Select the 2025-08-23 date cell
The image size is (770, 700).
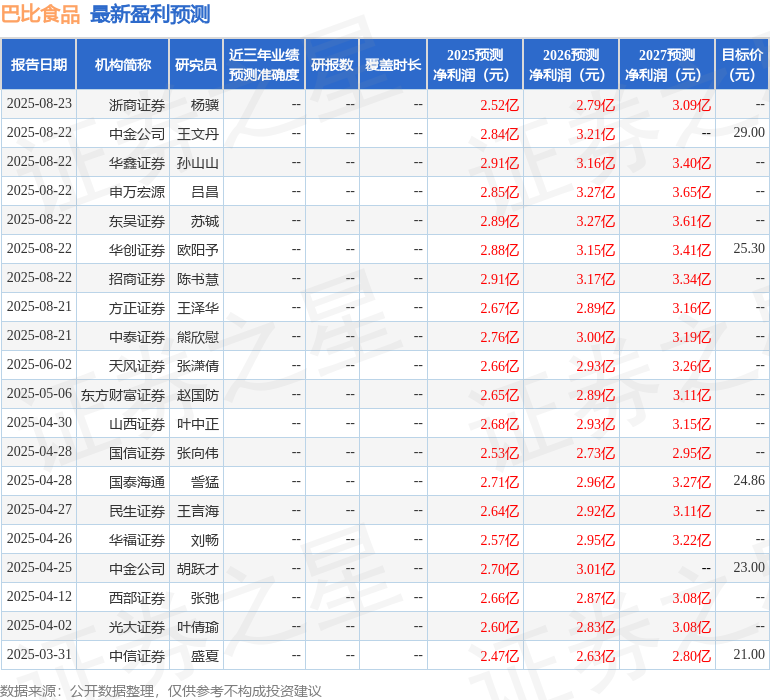[39, 104]
